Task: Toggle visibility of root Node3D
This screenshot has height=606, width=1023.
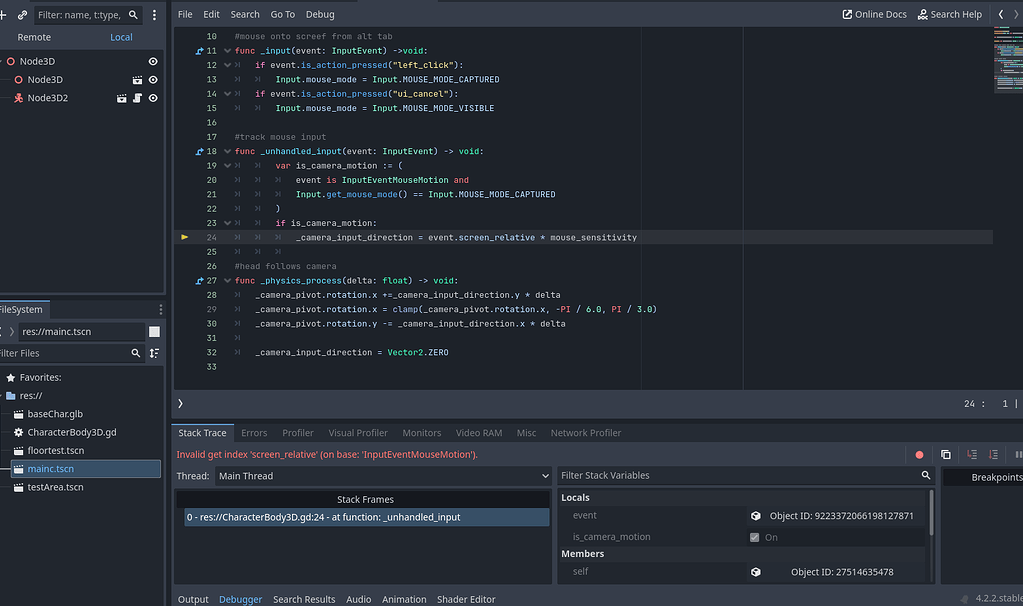Action: [153, 61]
